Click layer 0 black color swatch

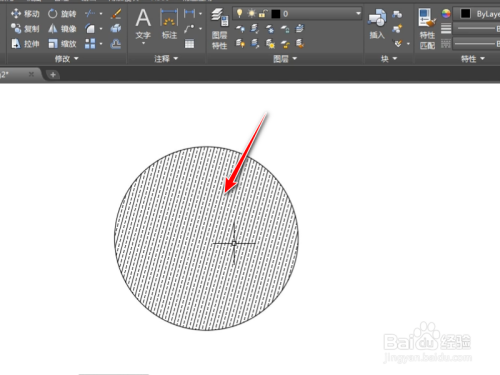tap(276, 14)
